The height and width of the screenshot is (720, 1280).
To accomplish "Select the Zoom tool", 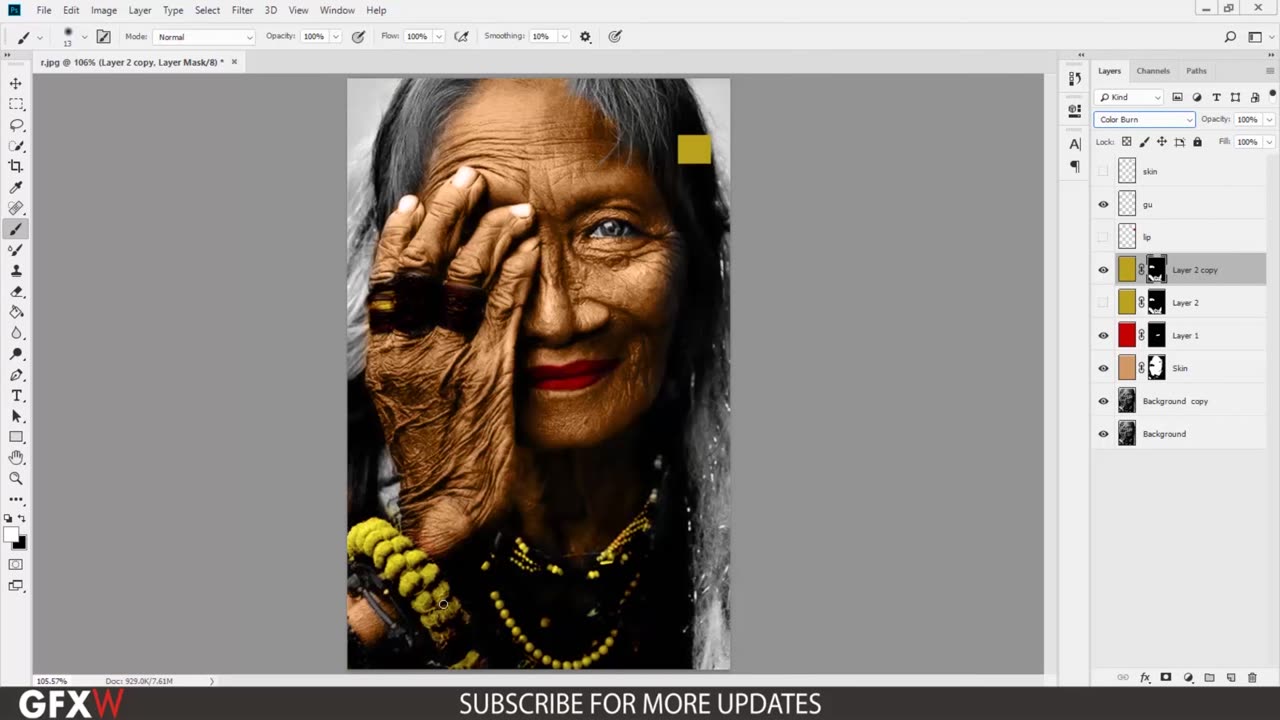I will coord(16,478).
